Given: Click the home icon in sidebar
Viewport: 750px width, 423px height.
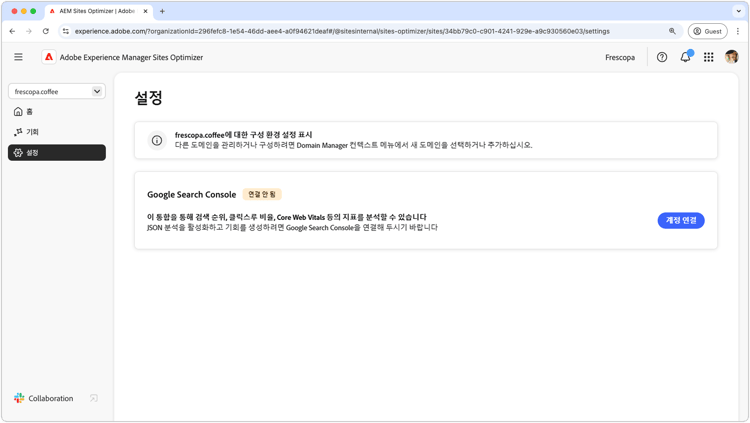Looking at the screenshot, I should click(18, 111).
